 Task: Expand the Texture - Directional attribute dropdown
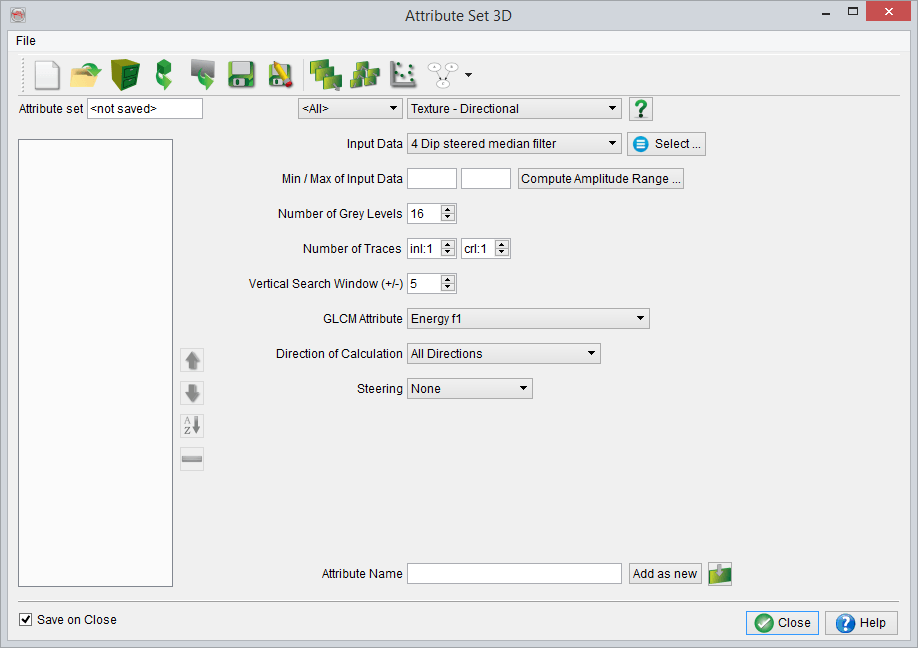[x=515, y=109]
